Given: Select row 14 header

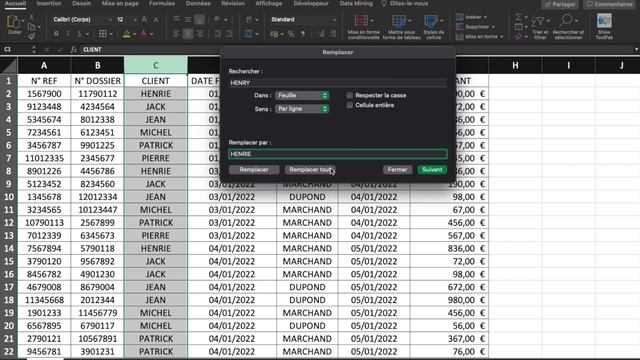Looking at the screenshot, I should [9, 248].
